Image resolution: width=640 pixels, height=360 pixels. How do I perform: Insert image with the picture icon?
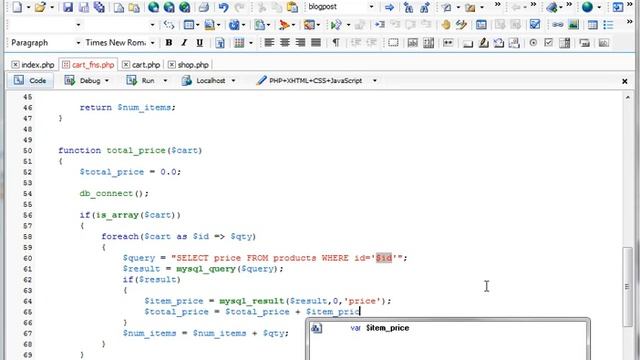click(573, 25)
